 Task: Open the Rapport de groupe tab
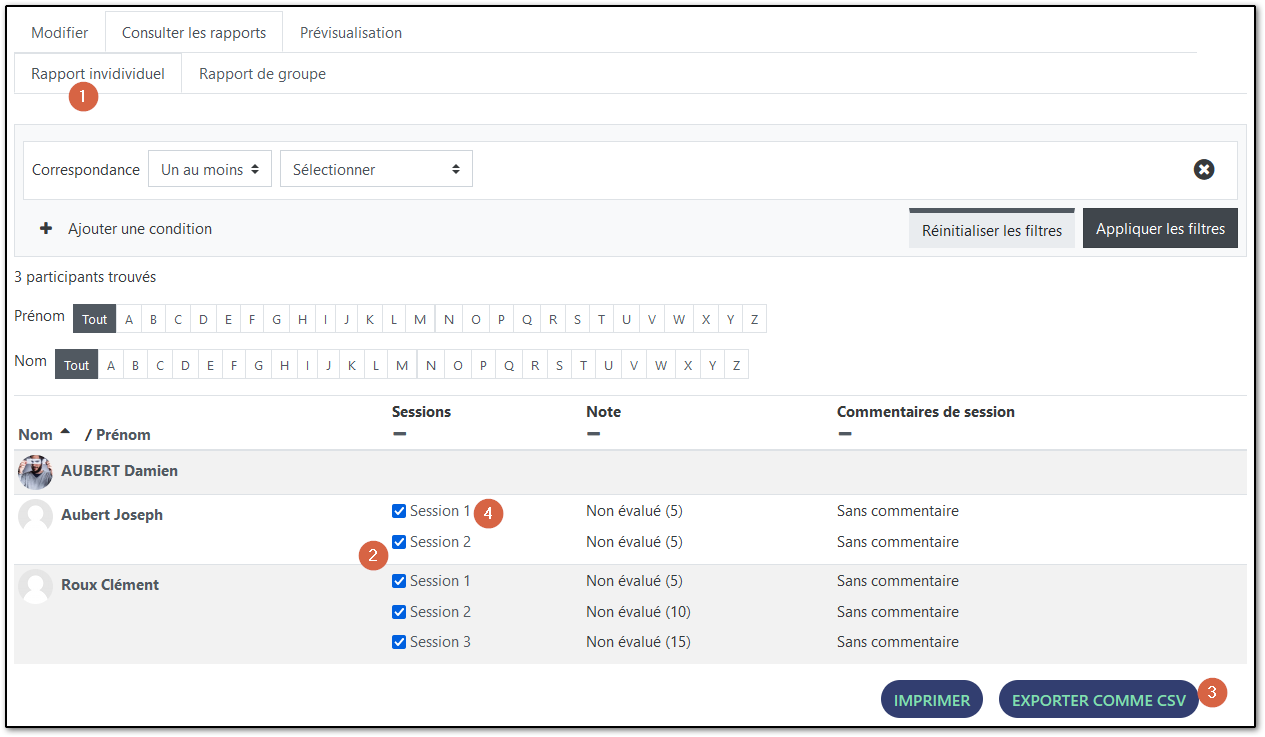[261, 73]
